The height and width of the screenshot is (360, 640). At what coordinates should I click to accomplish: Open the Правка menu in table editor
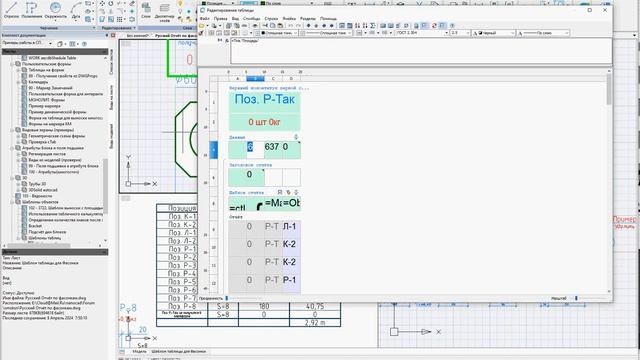pyautogui.click(x=220, y=19)
